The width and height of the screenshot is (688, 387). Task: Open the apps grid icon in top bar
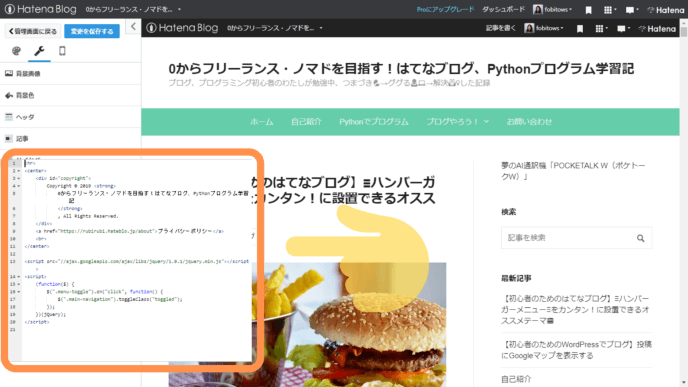[609, 10]
